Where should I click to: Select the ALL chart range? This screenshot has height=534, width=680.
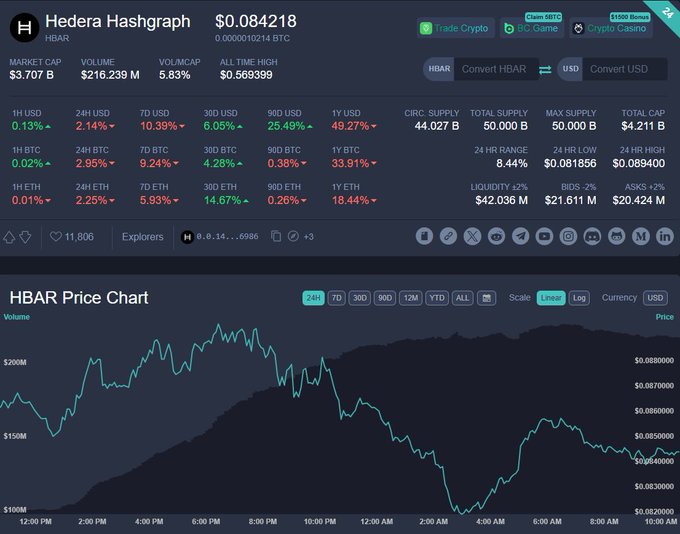pos(462,298)
